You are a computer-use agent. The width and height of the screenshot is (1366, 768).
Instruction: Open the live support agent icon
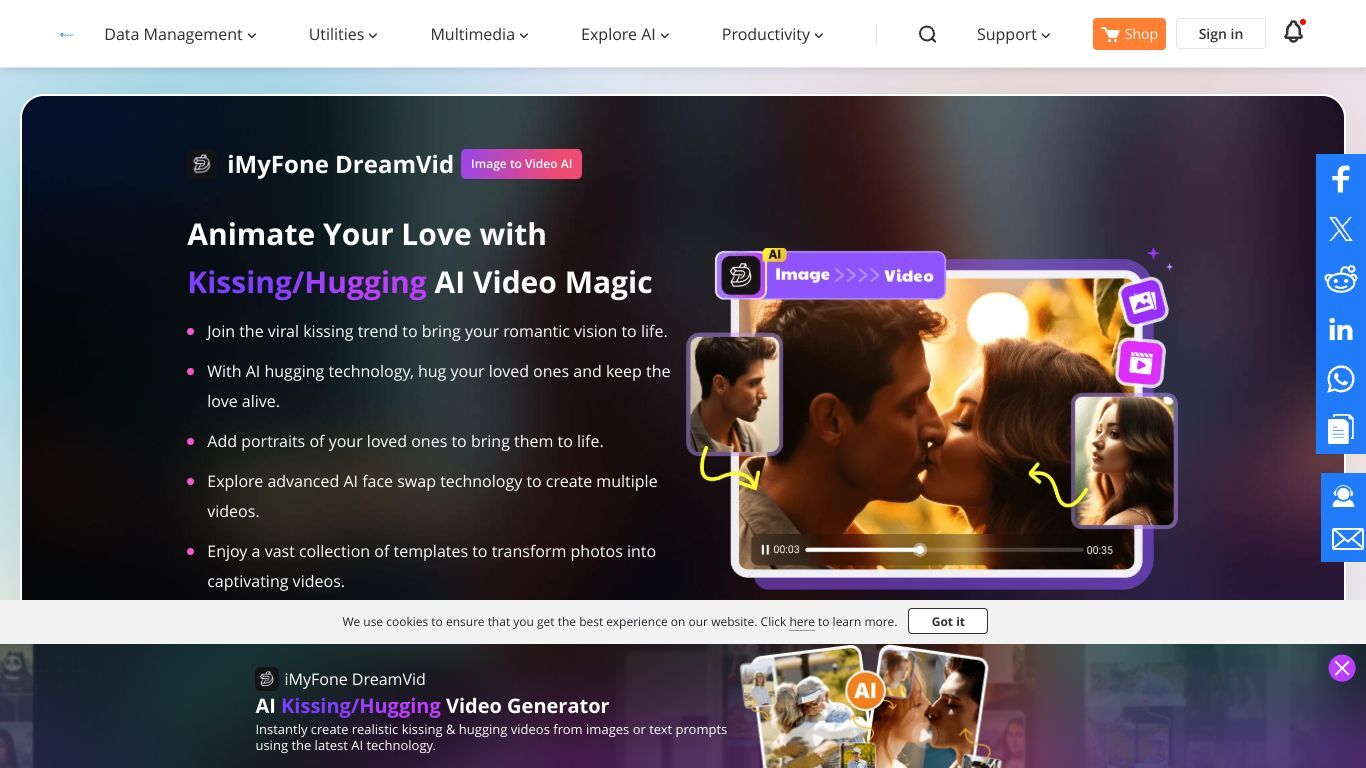click(1343, 496)
